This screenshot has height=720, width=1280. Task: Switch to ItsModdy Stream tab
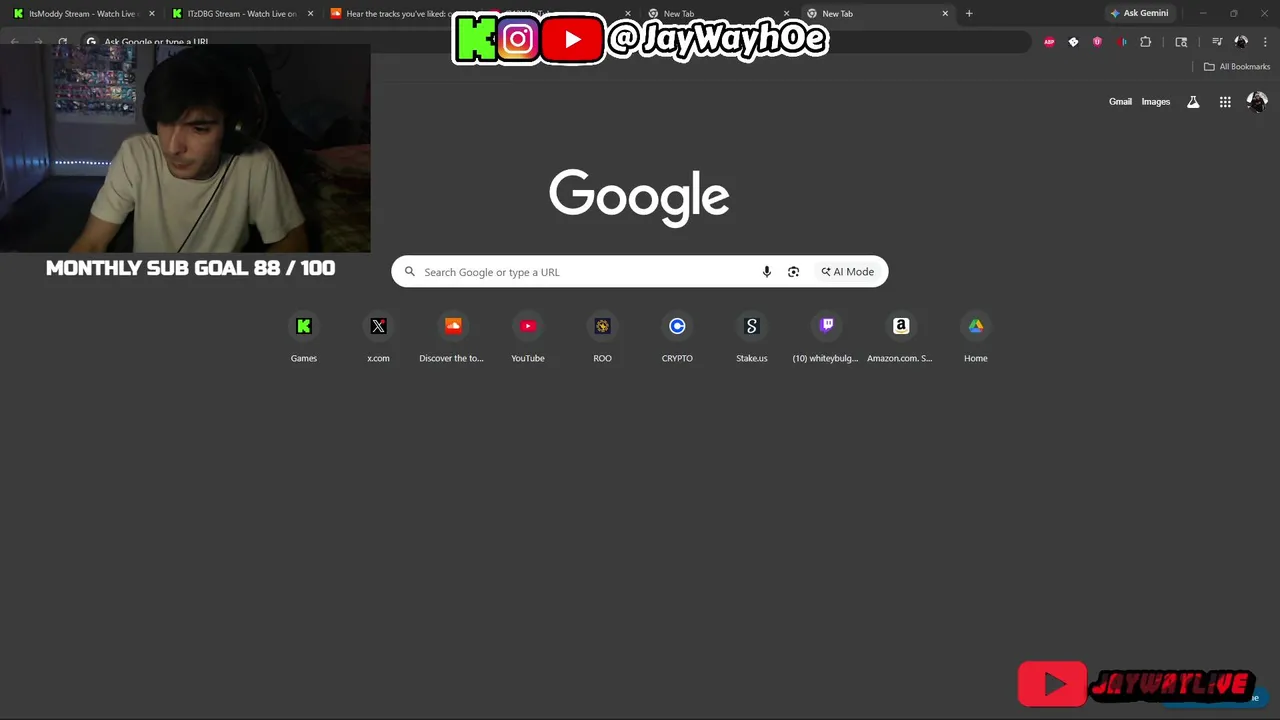(x=82, y=14)
